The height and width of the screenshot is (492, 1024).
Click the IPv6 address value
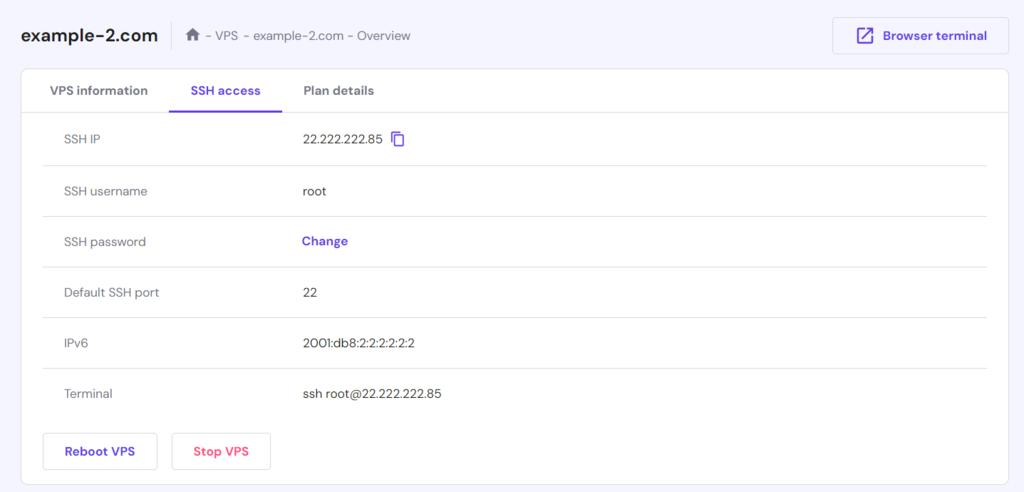point(358,343)
